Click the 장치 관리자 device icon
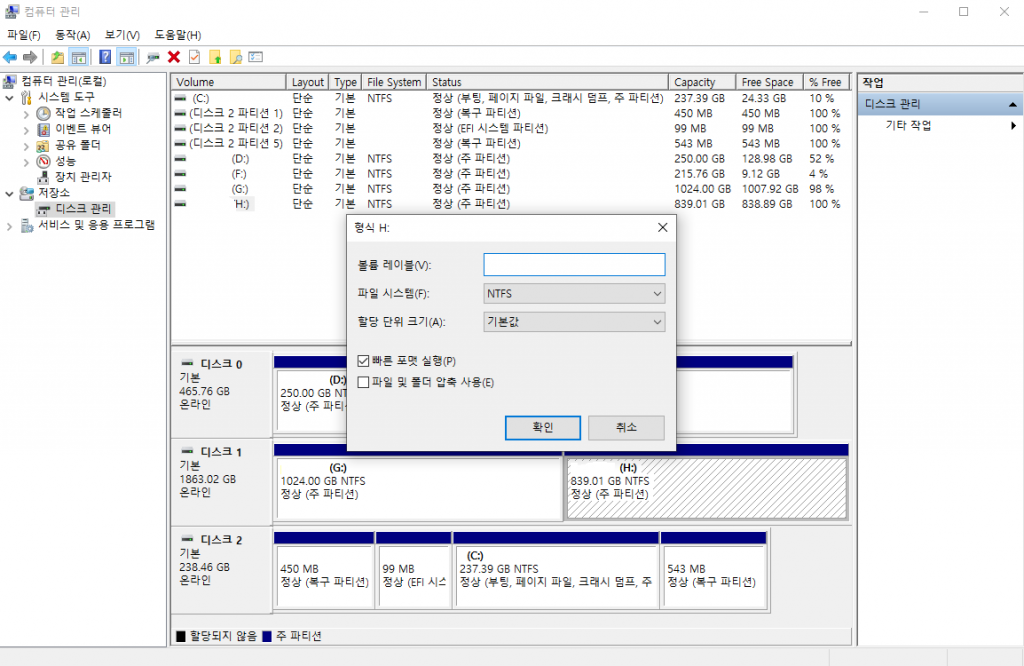1024x666 pixels. coord(43,177)
